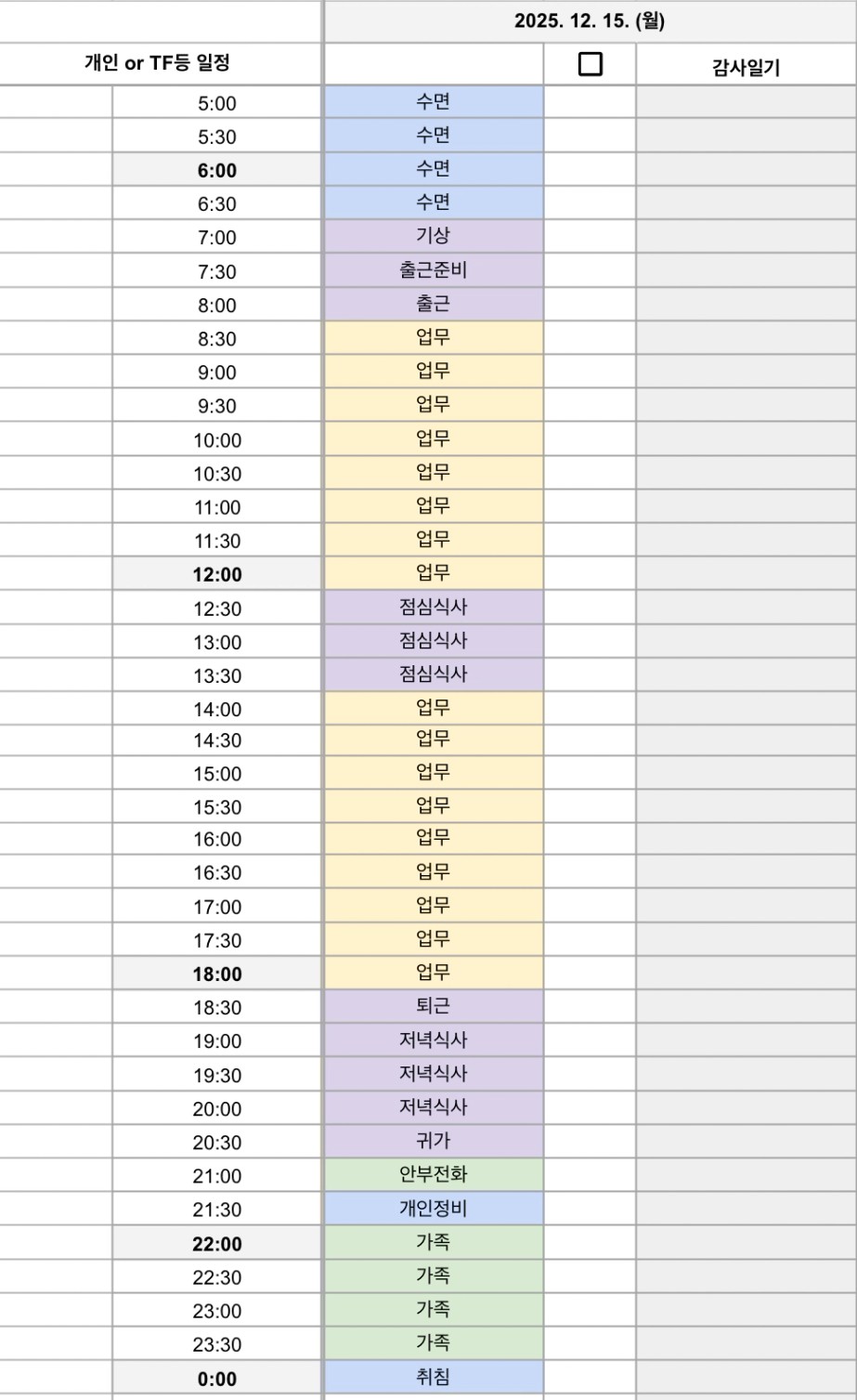Select the 취침 cell at 0:00

coord(433,1377)
